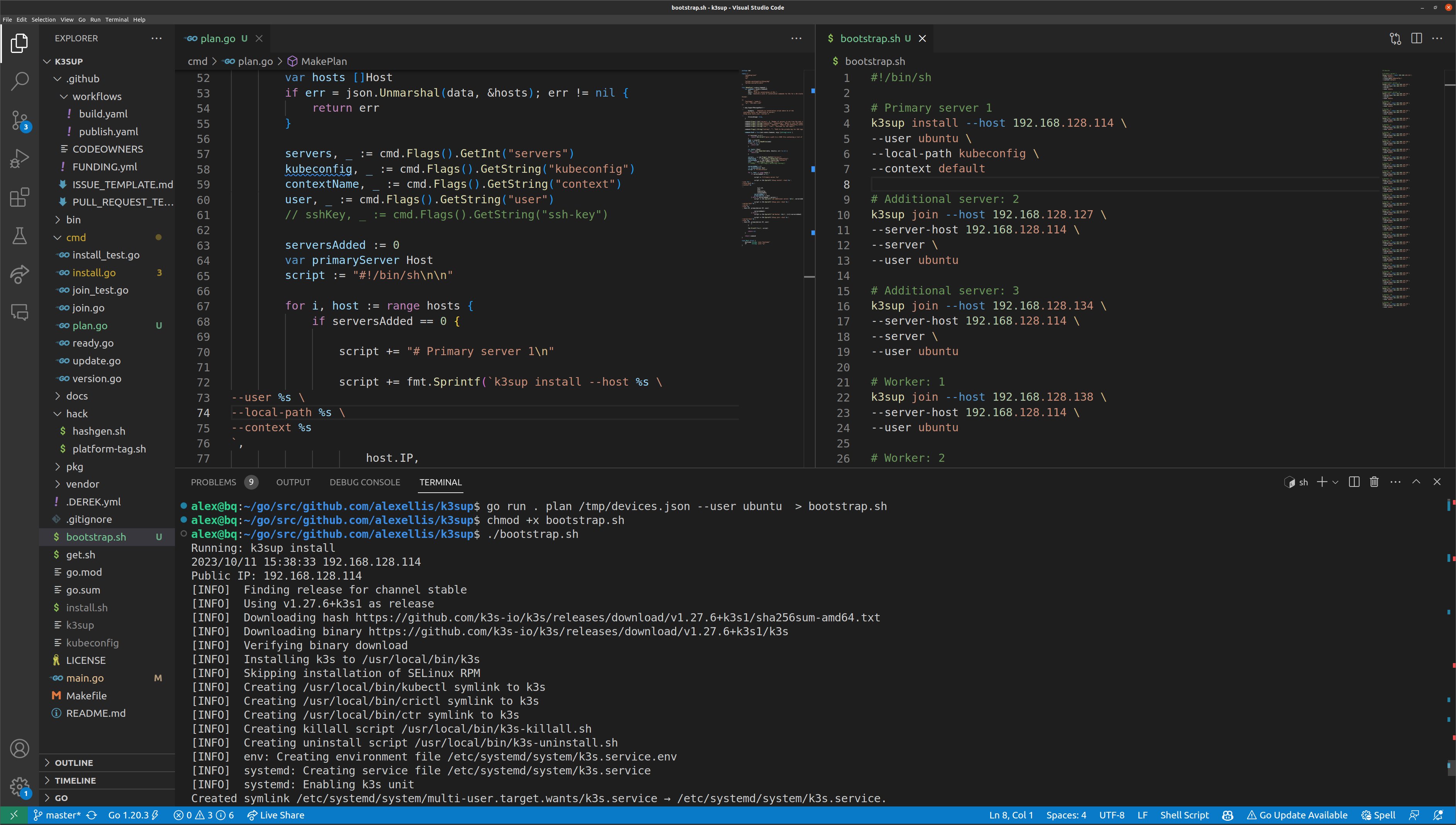Screen dimensions: 1456x825
Task: Click master* branch in status bar
Action: tap(57, 815)
